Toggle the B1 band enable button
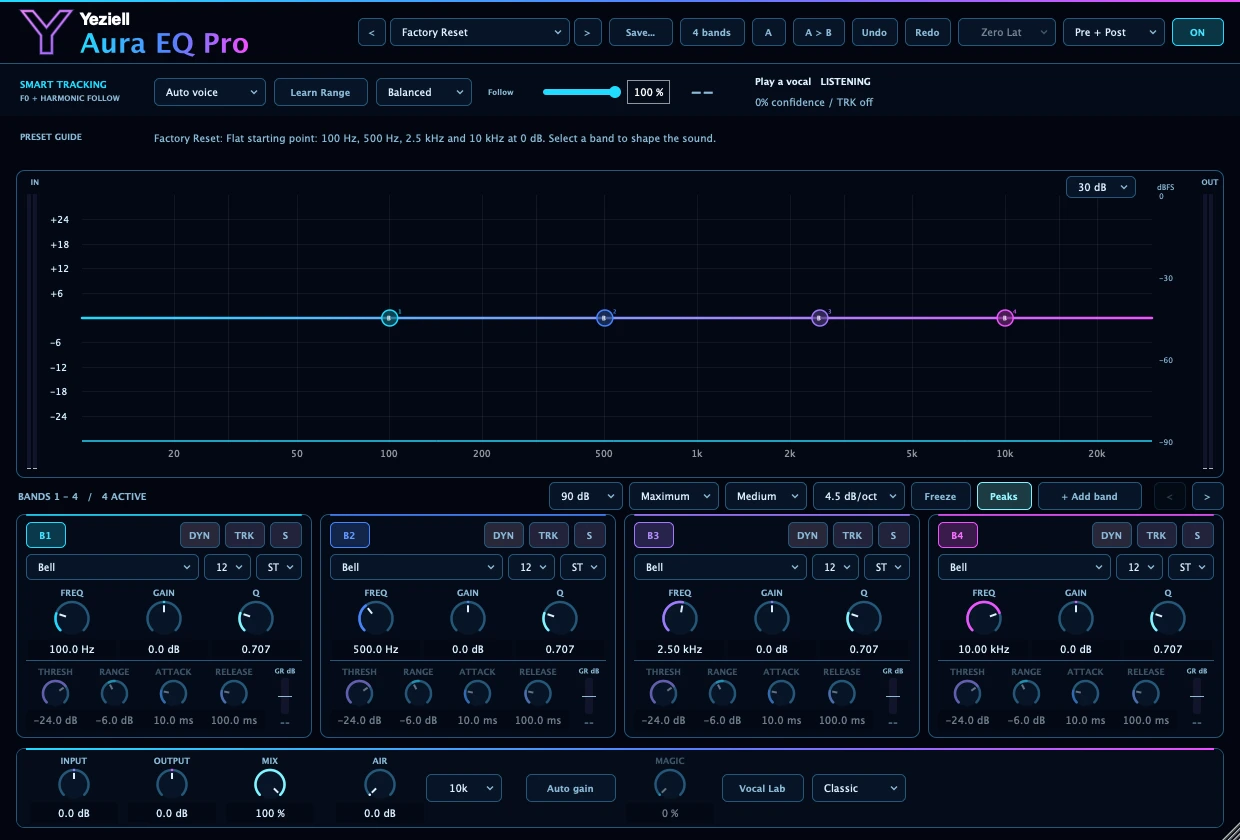This screenshot has width=1240, height=840. 46,535
